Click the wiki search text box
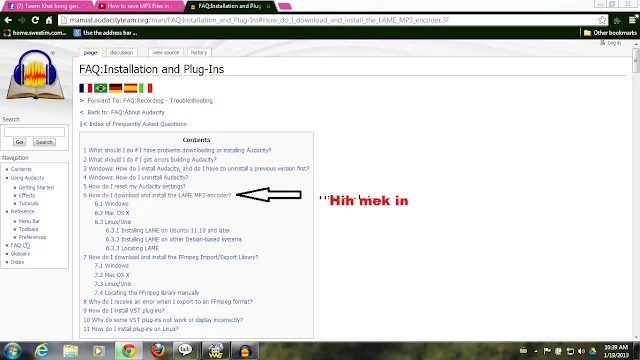 click(34, 132)
